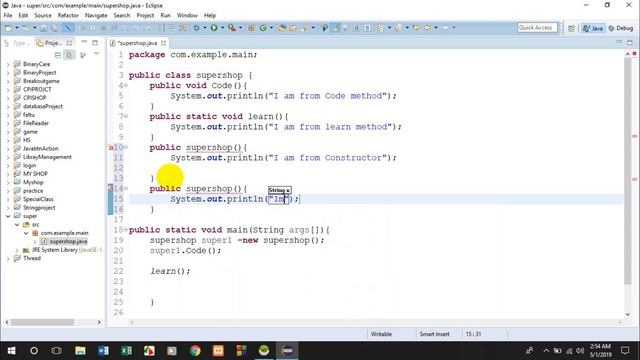640x360 pixels.
Task: Open the Debug configurations dropdown arrow
Action: click(204, 28)
